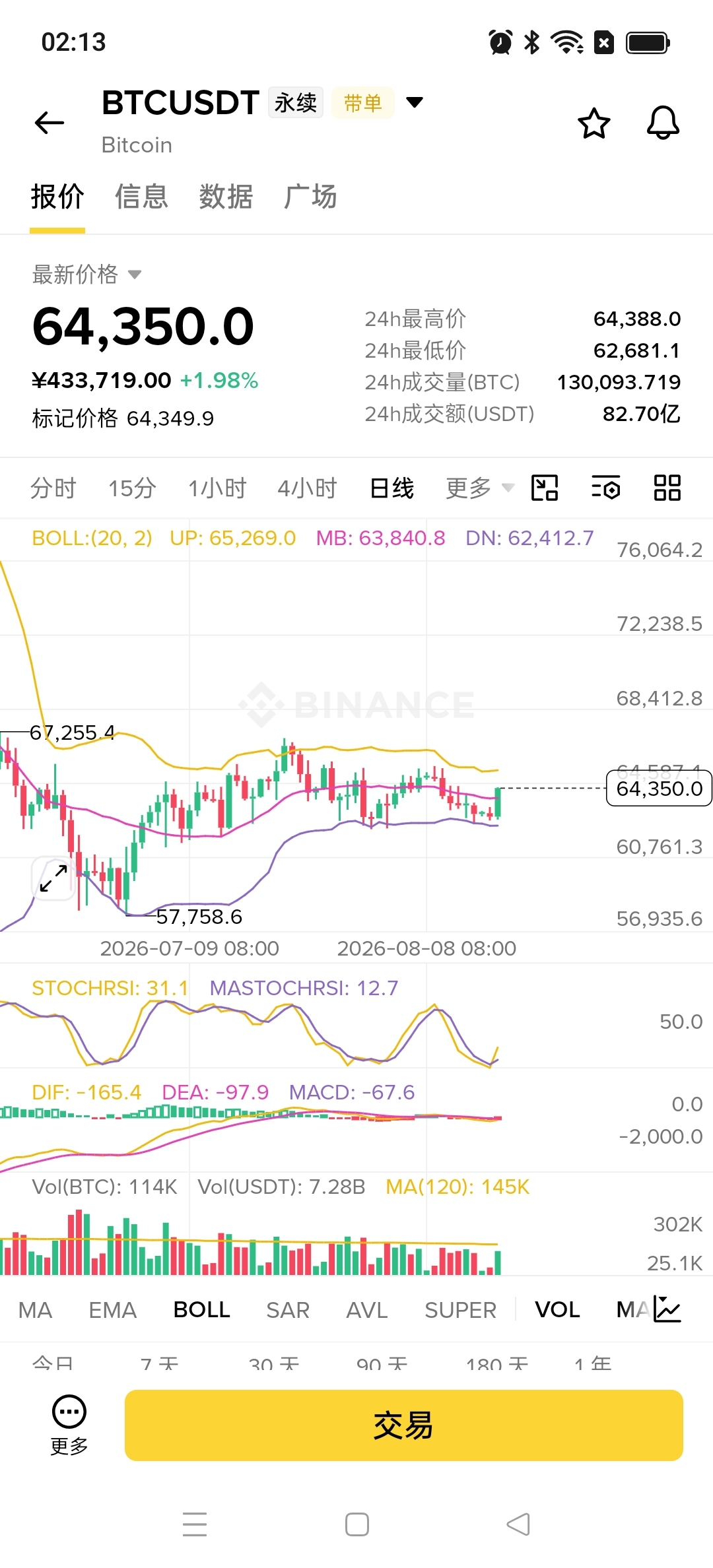Tap Vol(BTC) volume legend
713x1568 pixels.
coord(105,1187)
